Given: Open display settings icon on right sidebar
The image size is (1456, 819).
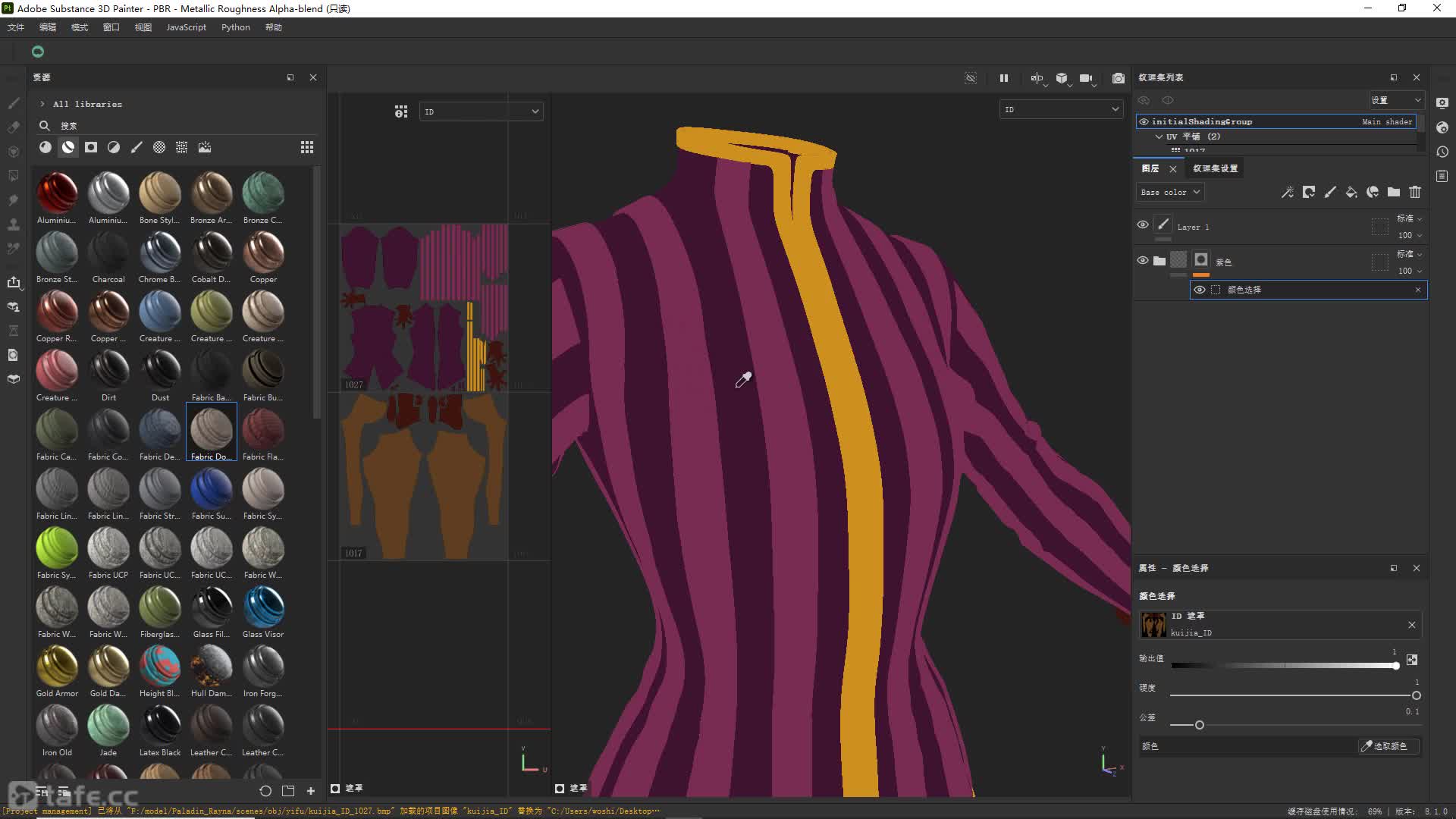Looking at the screenshot, I should pos(1442,103).
